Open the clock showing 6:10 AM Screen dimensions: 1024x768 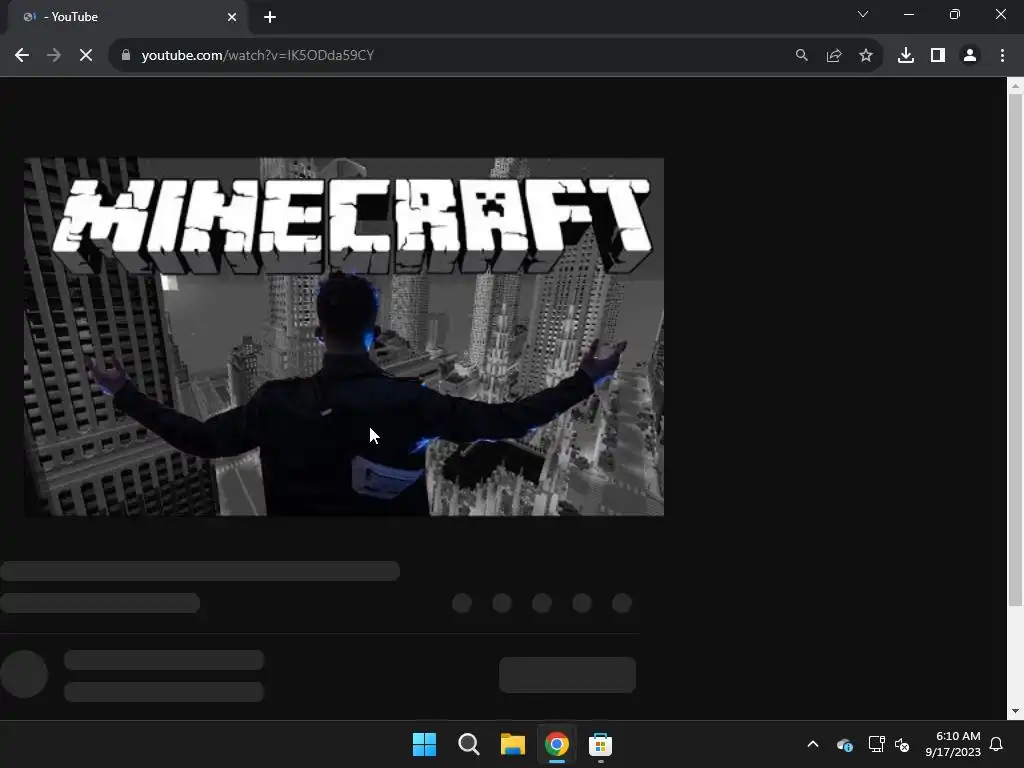pyautogui.click(x=953, y=744)
